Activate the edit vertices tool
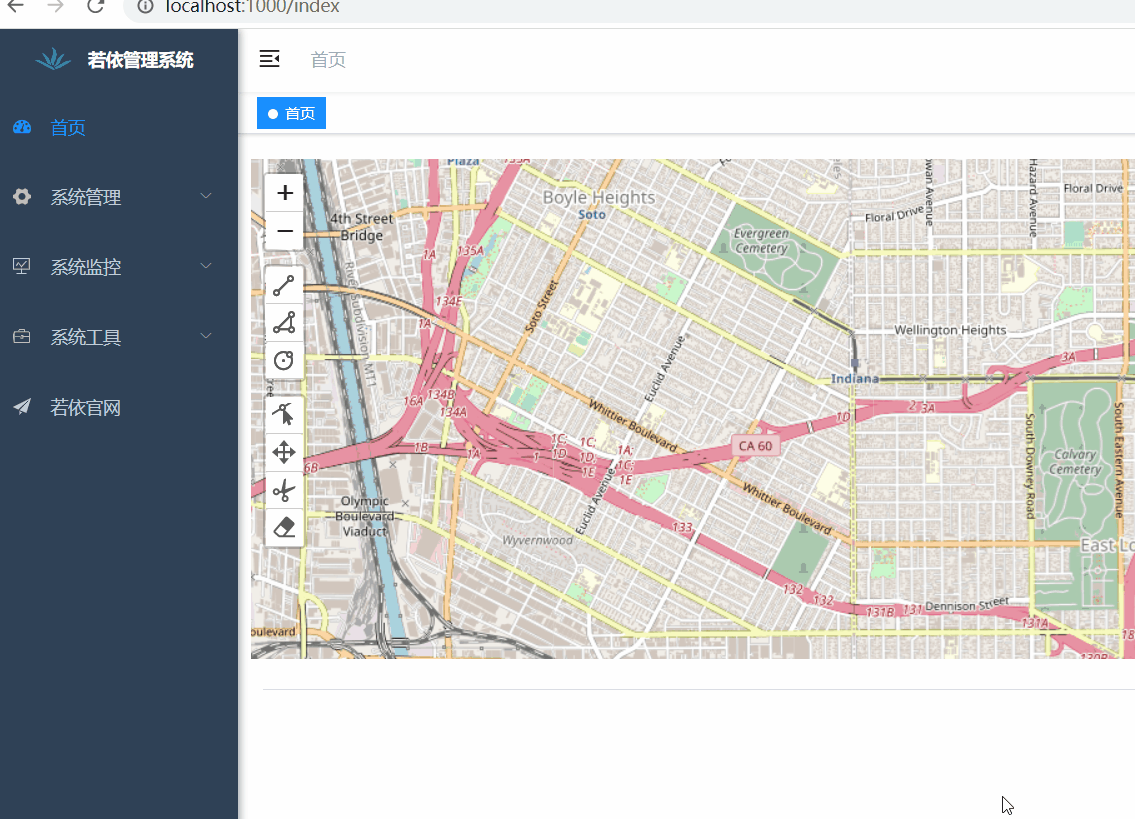This screenshot has height=819, width=1135. 284,415
